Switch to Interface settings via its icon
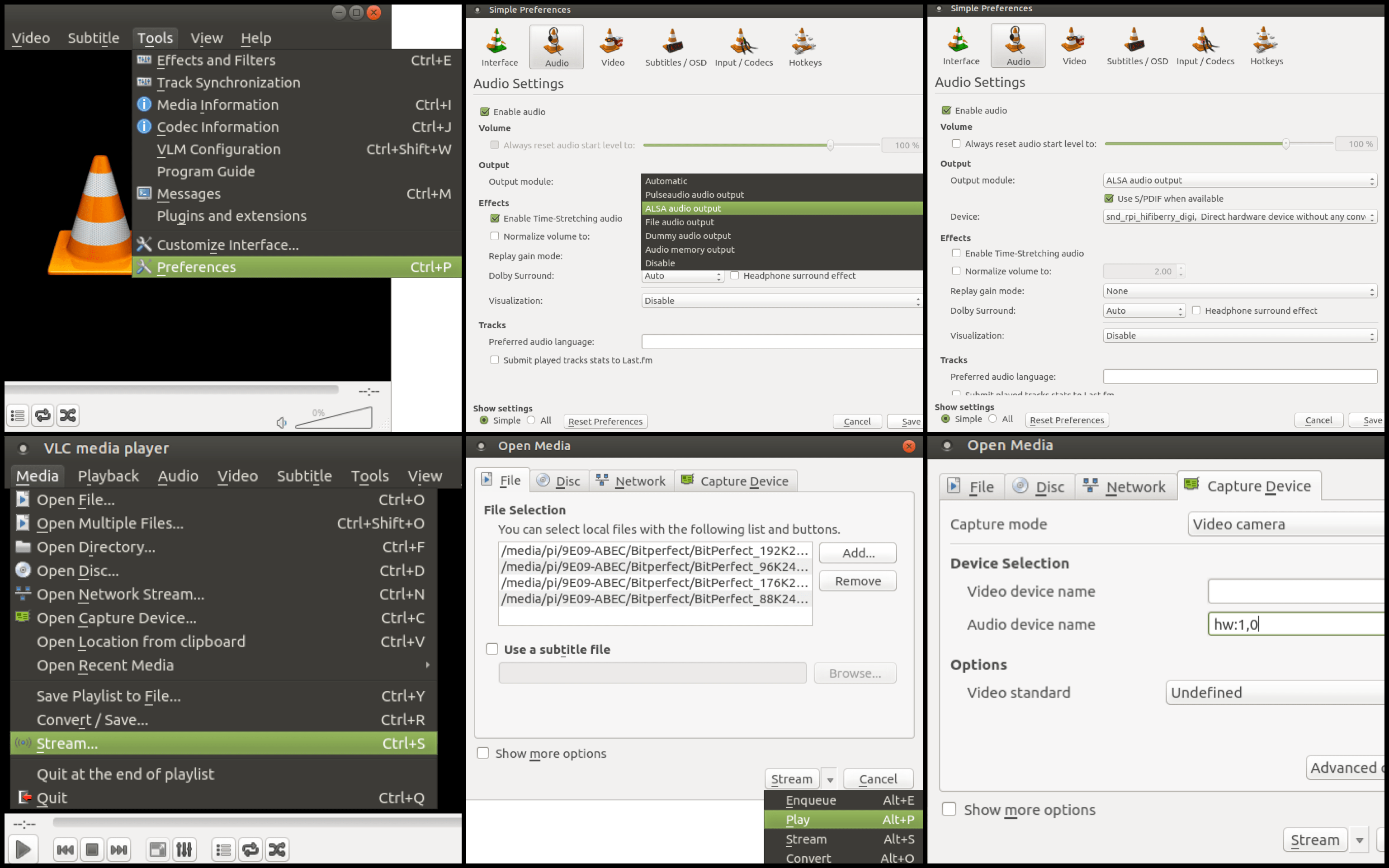The image size is (1389, 868). [x=498, y=47]
